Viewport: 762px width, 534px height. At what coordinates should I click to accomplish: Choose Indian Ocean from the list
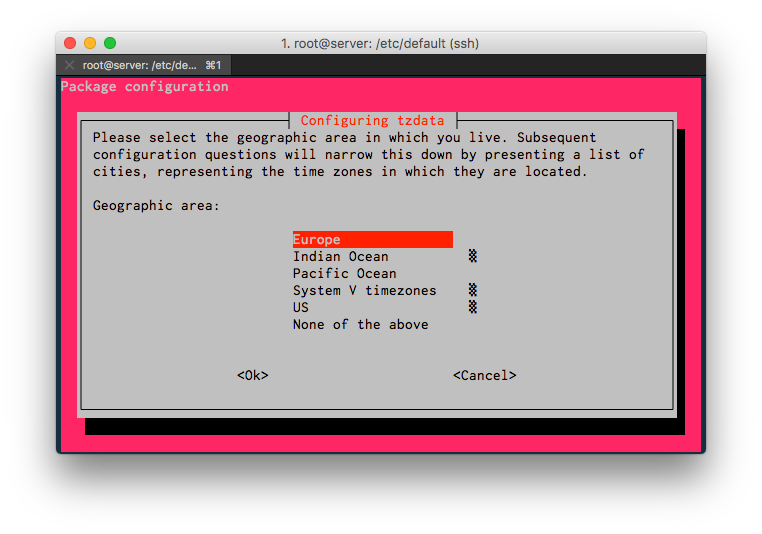pyautogui.click(x=340, y=257)
